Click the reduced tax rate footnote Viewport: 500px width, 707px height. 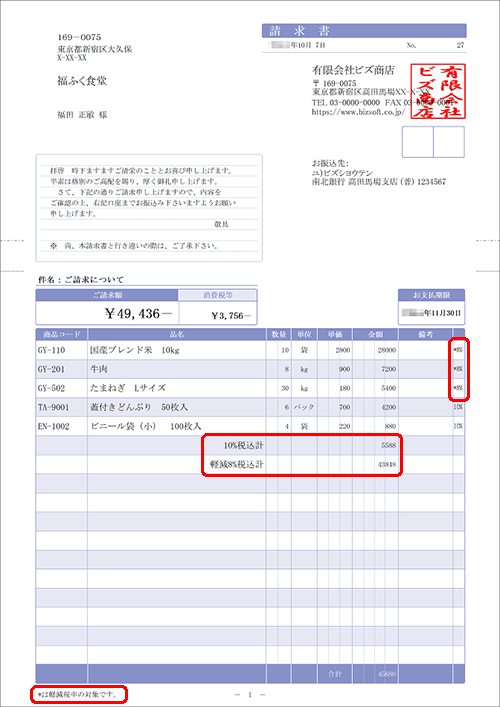pos(78,695)
